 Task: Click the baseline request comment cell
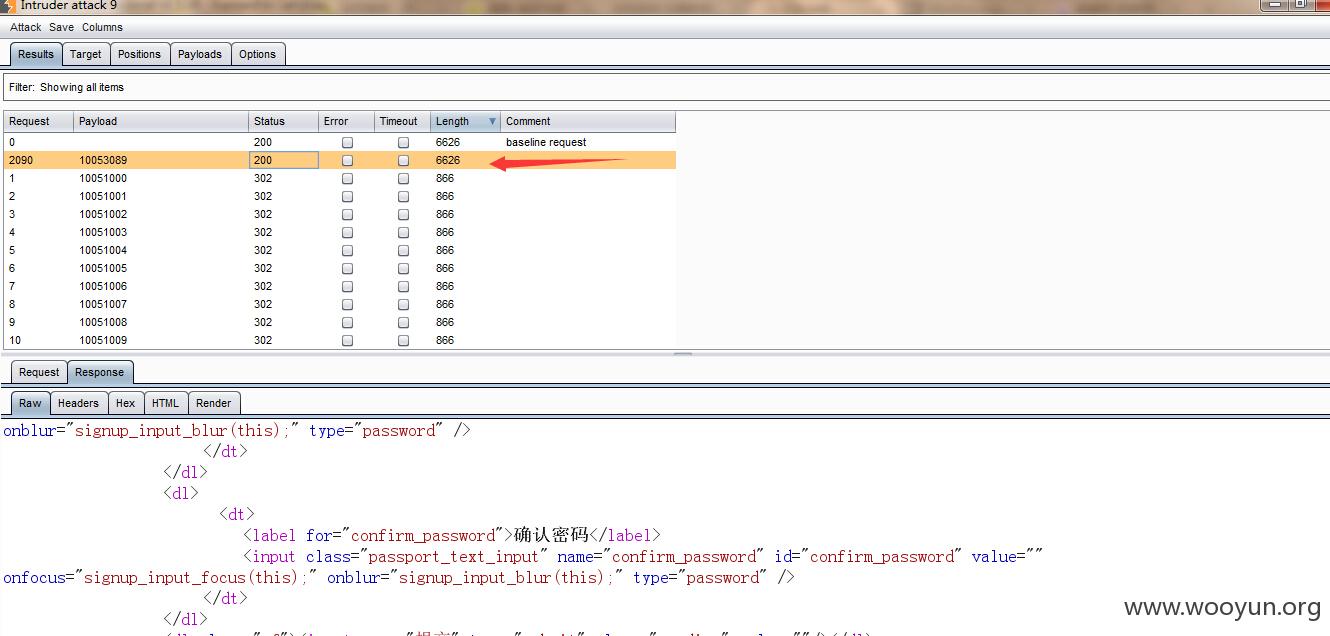(x=588, y=142)
